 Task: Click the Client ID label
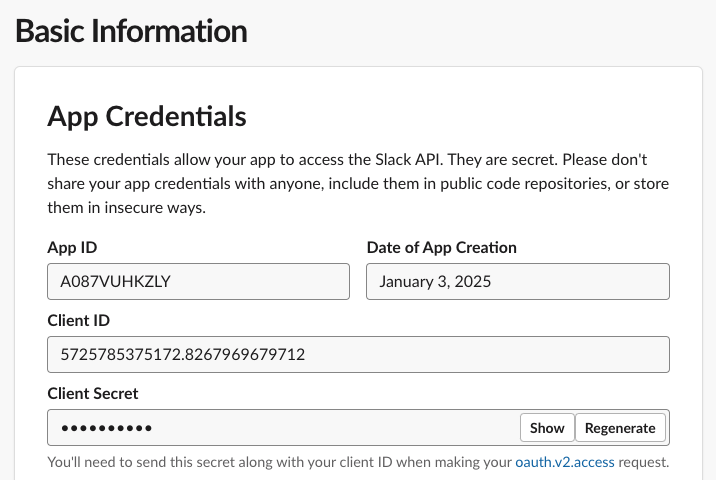(78, 320)
